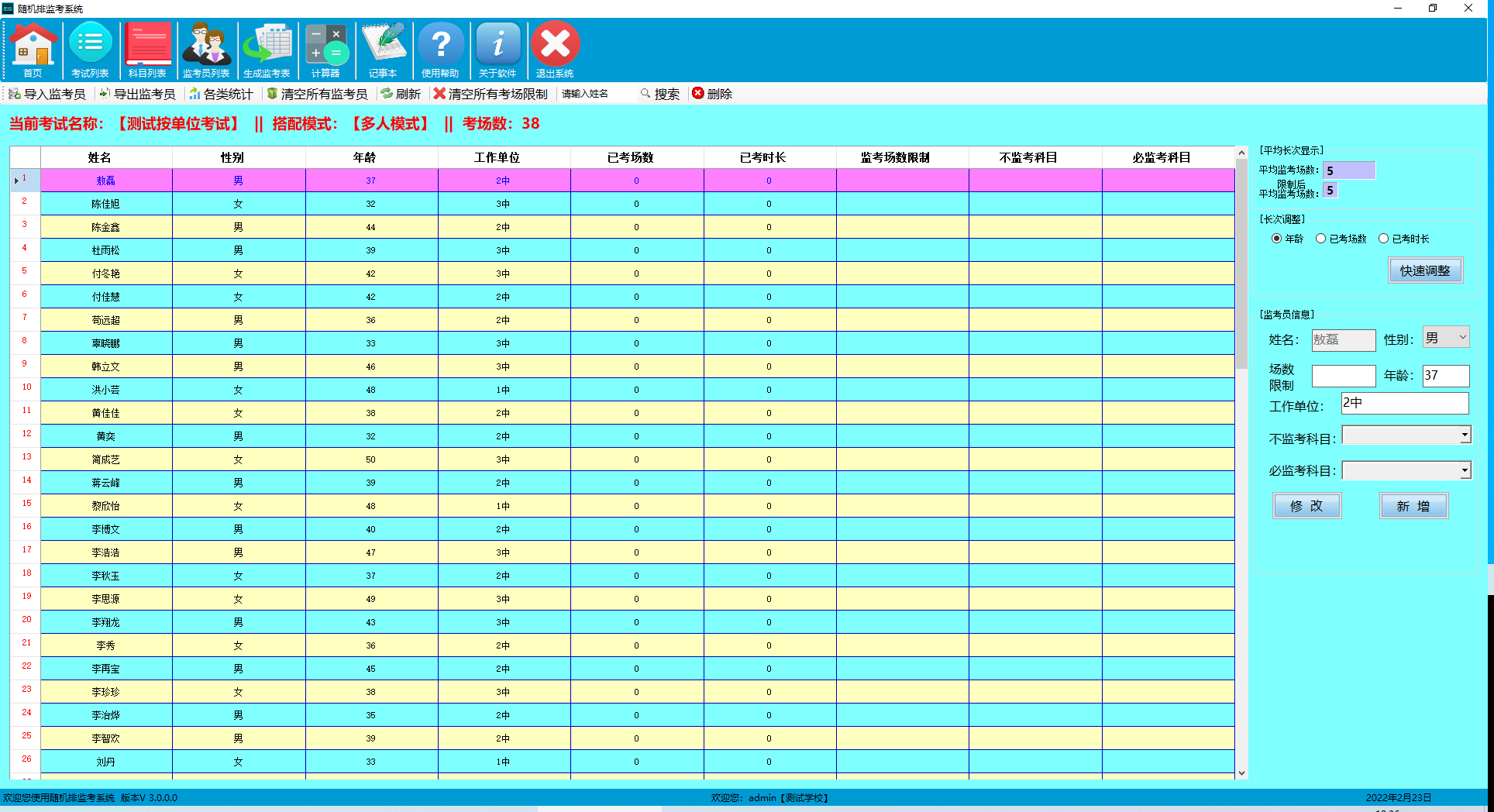Image resolution: width=1494 pixels, height=812 pixels.
Task: Sort by 姓名 column header
Action: click(106, 157)
